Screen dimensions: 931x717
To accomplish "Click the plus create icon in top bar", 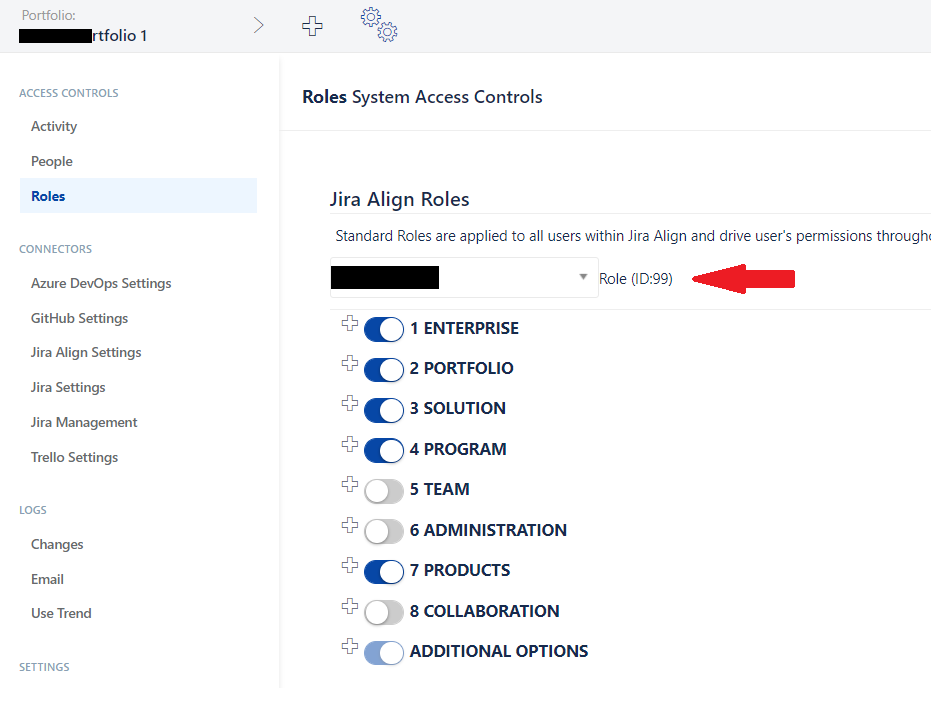I will 312,26.
